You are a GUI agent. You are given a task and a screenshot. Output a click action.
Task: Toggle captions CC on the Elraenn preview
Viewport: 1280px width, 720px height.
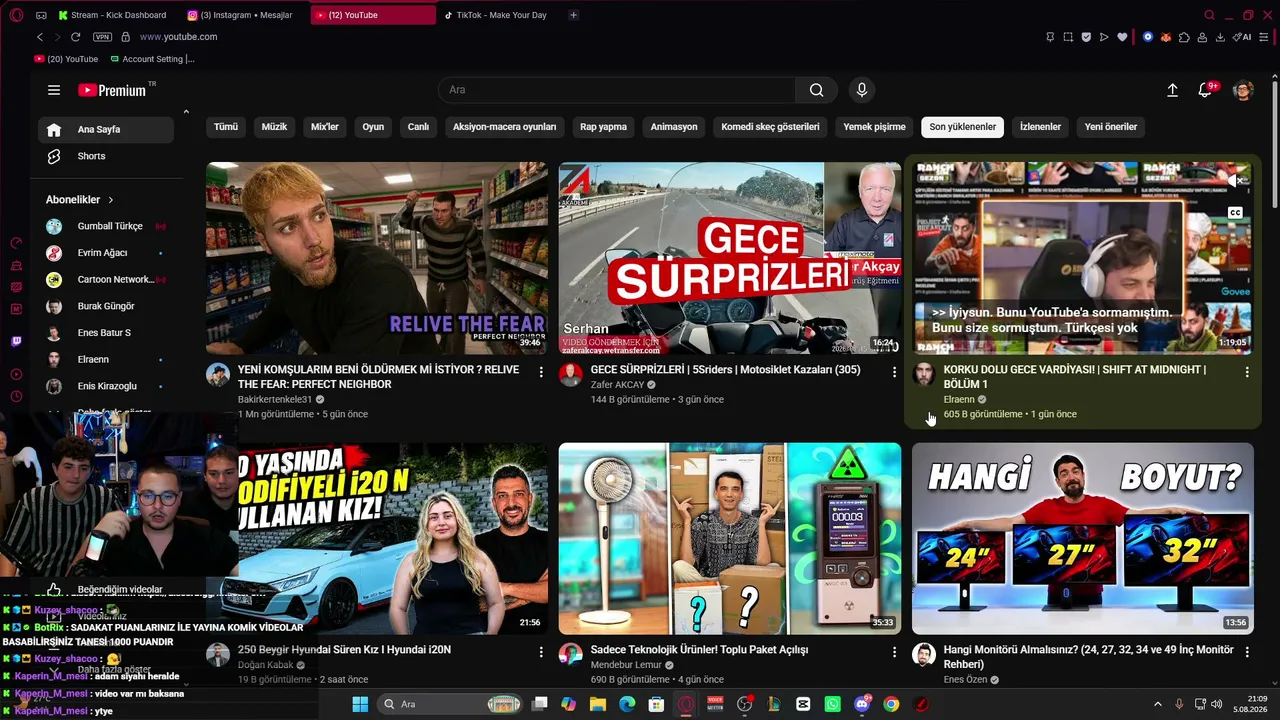pyautogui.click(x=1235, y=213)
